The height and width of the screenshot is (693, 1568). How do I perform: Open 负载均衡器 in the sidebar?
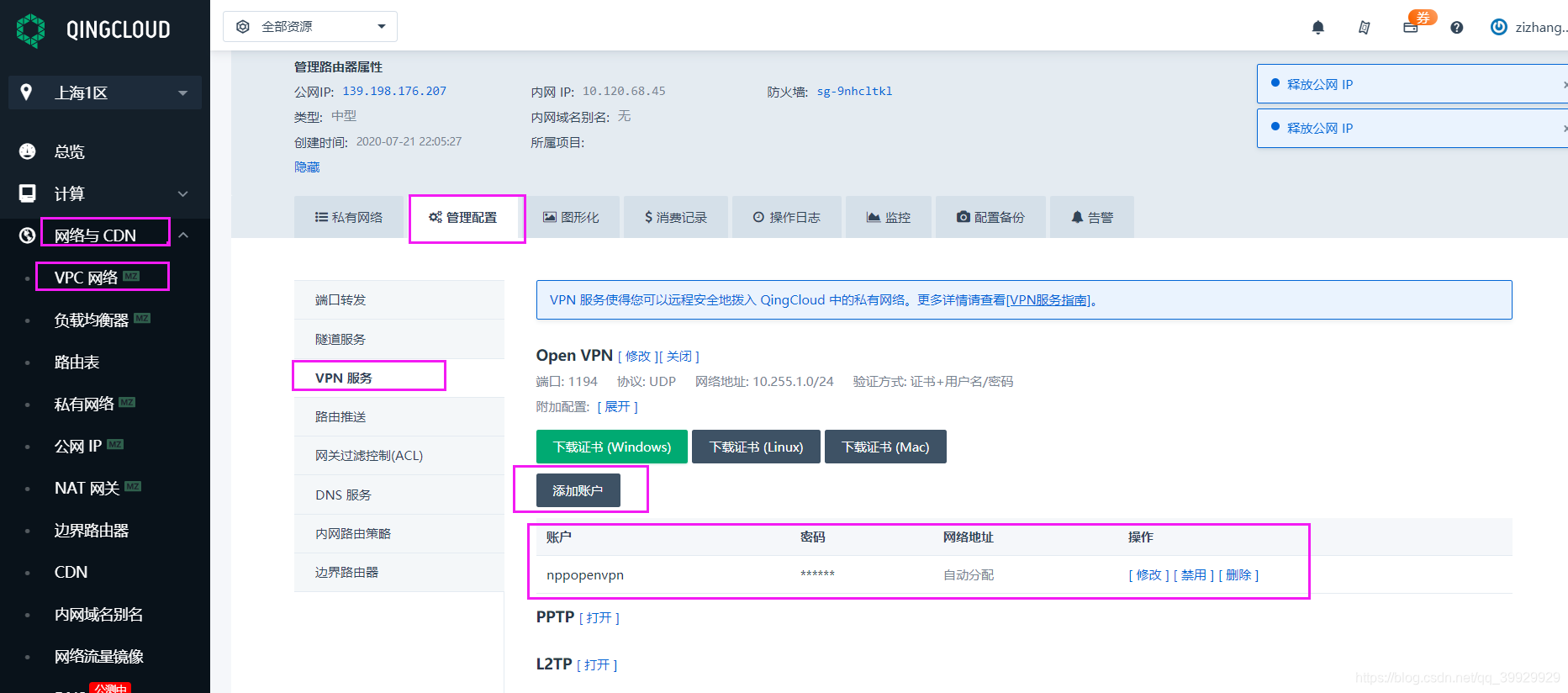pyautogui.click(x=92, y=320)
